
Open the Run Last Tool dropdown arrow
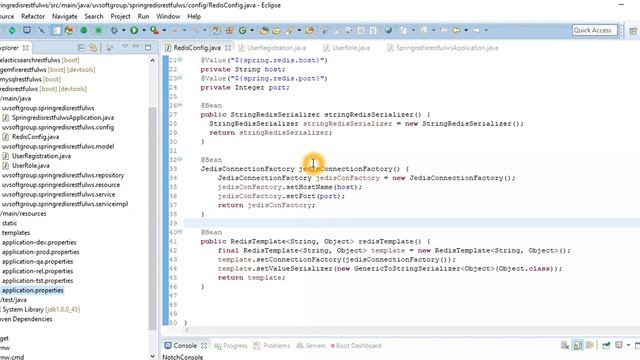coord(164,30)
